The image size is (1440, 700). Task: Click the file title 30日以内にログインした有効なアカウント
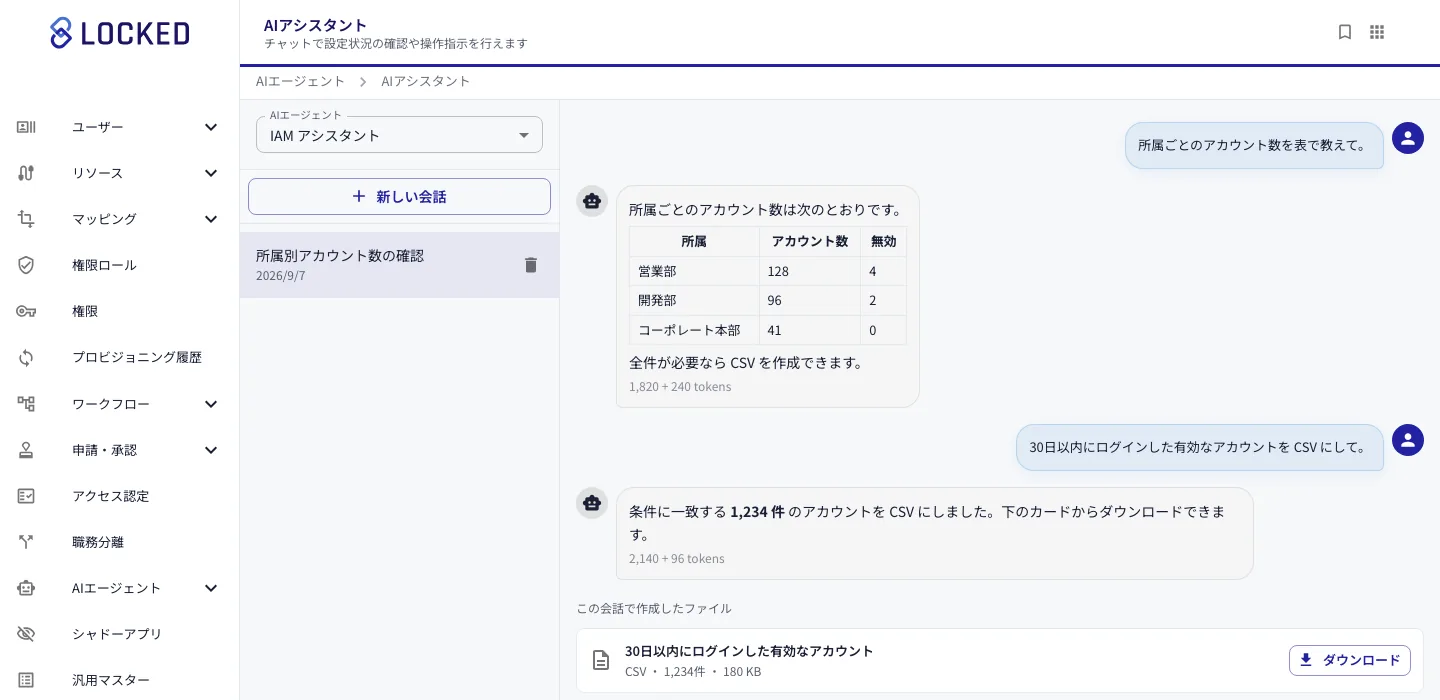point(749,651)
